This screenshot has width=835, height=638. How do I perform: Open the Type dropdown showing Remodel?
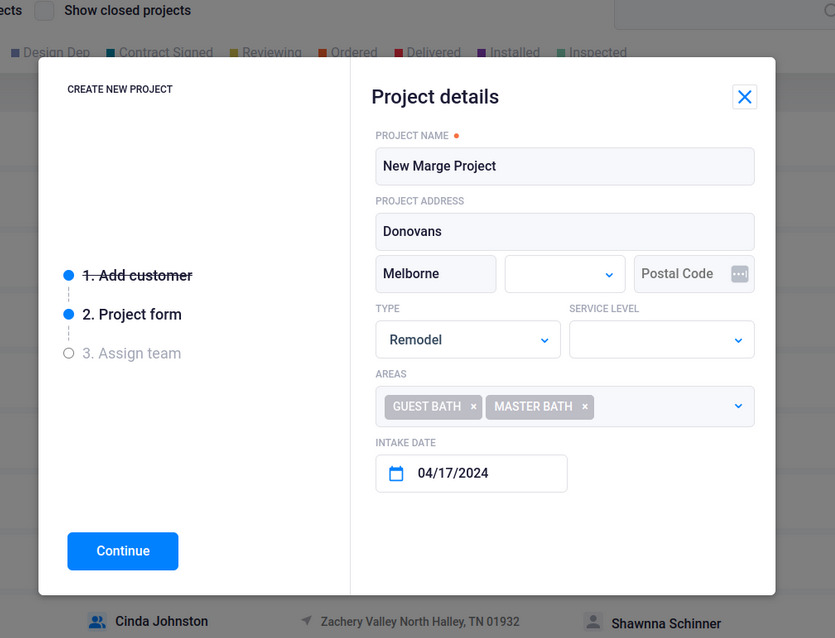(468, 340)
